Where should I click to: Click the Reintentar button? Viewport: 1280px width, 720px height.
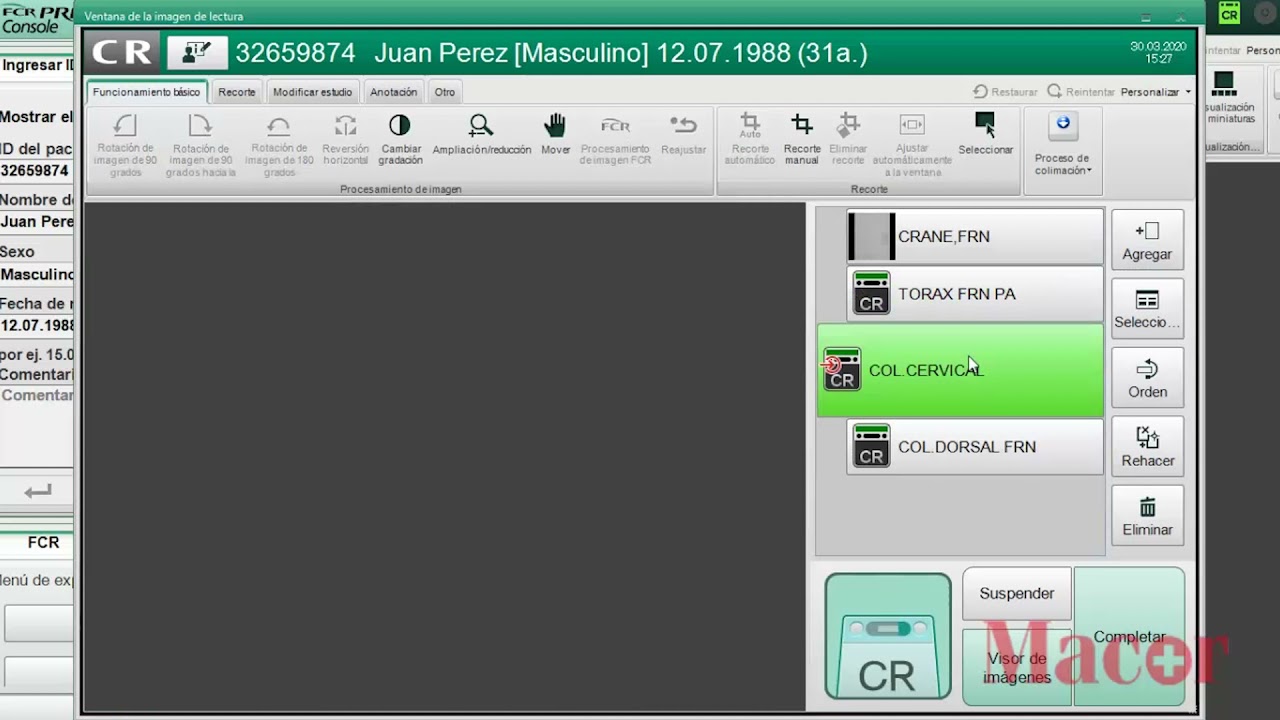coord(1081,92)
